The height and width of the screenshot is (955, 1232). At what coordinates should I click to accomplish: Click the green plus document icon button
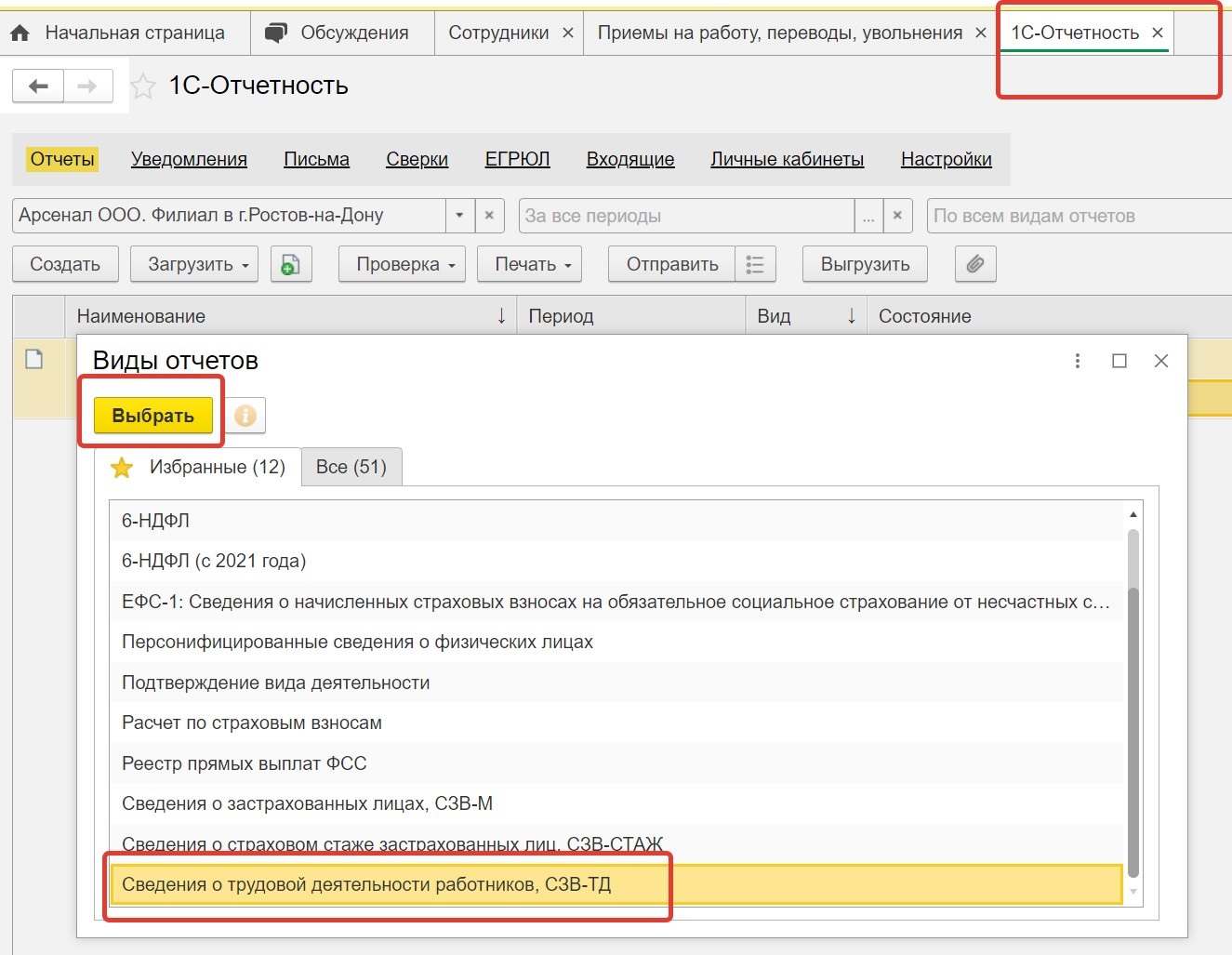[x=291, y=264]
